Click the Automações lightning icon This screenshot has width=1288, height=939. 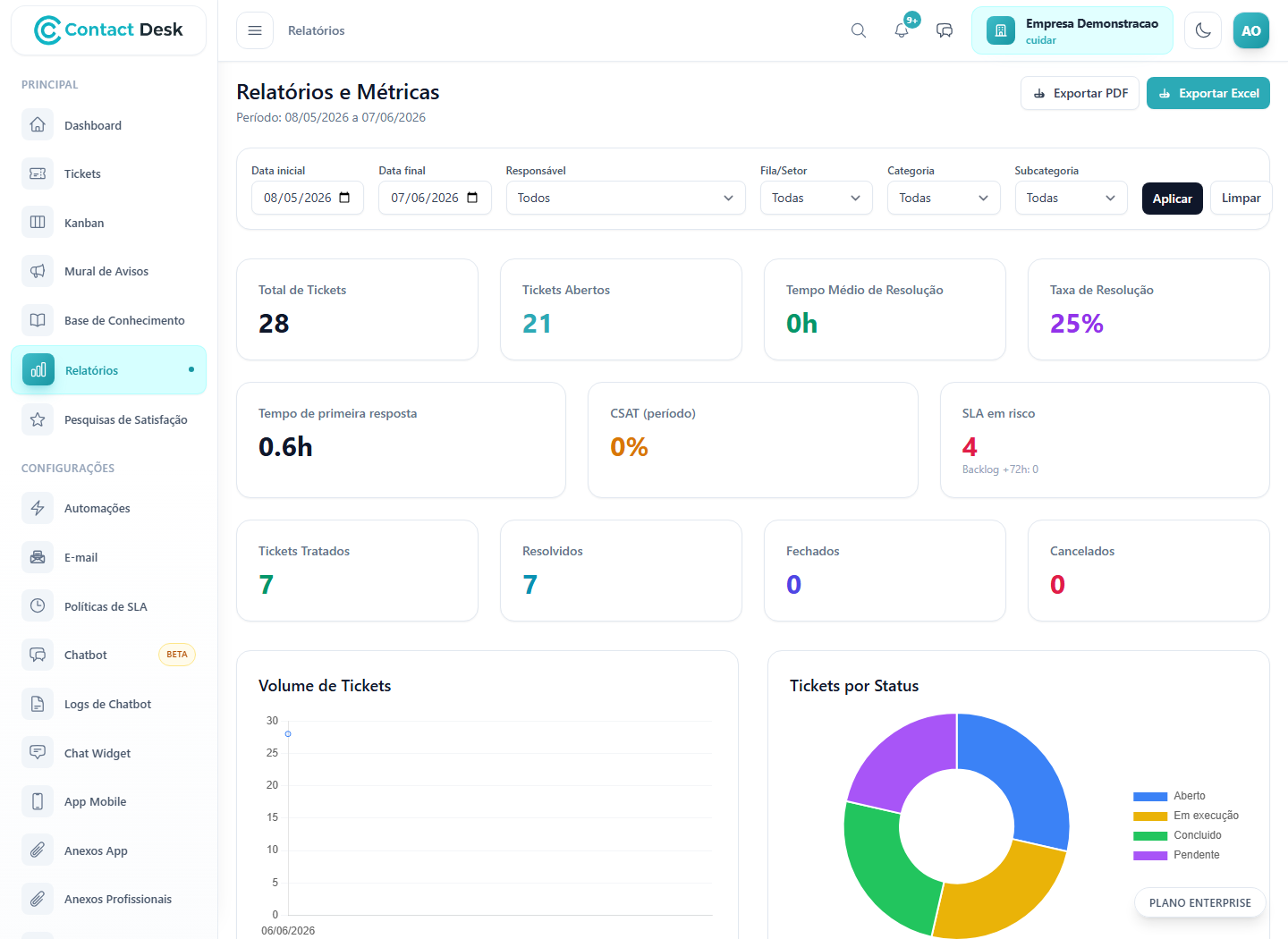tap(38, 508)
